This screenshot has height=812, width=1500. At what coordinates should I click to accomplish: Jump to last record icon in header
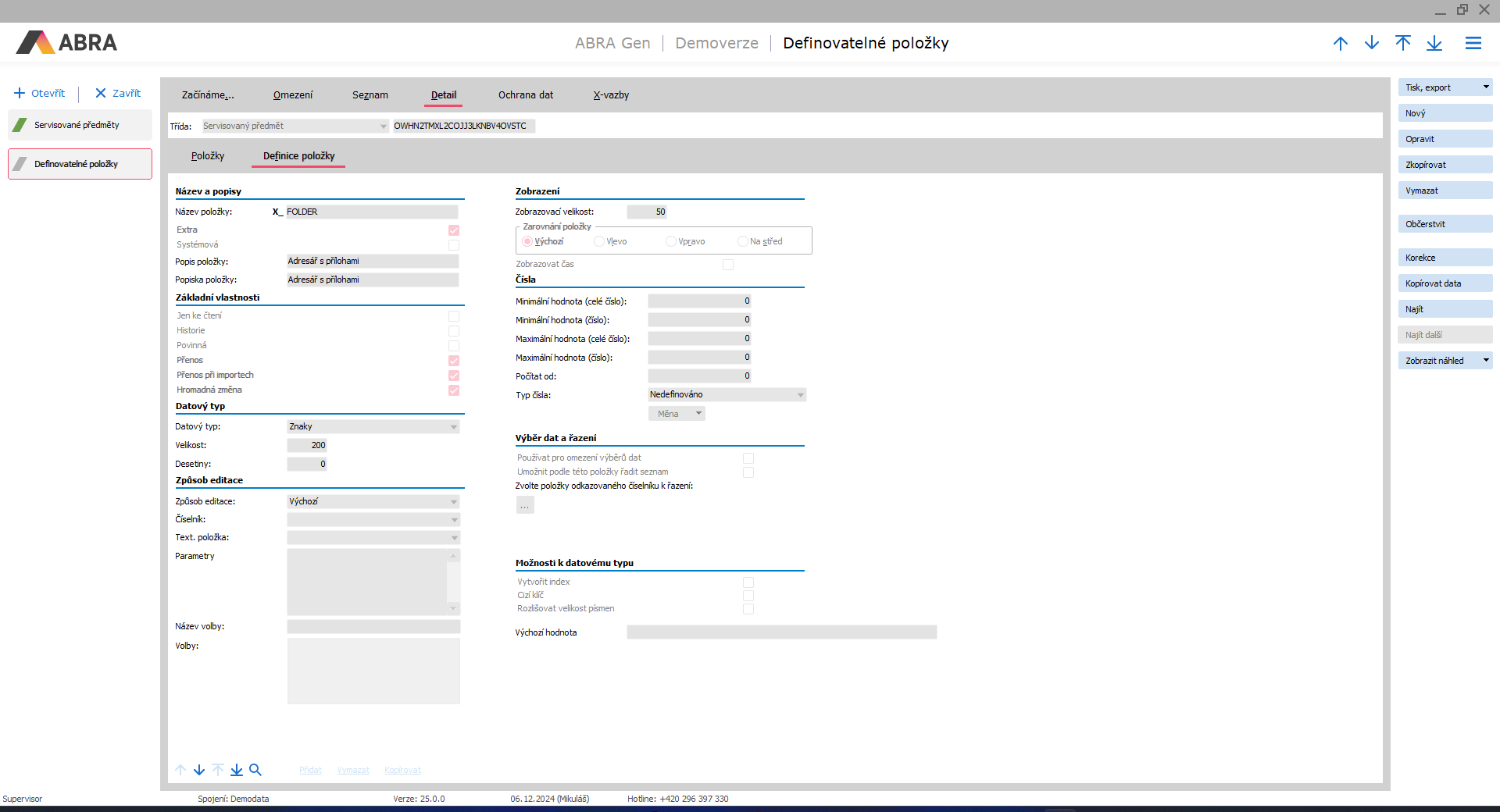click(1434, 44)
